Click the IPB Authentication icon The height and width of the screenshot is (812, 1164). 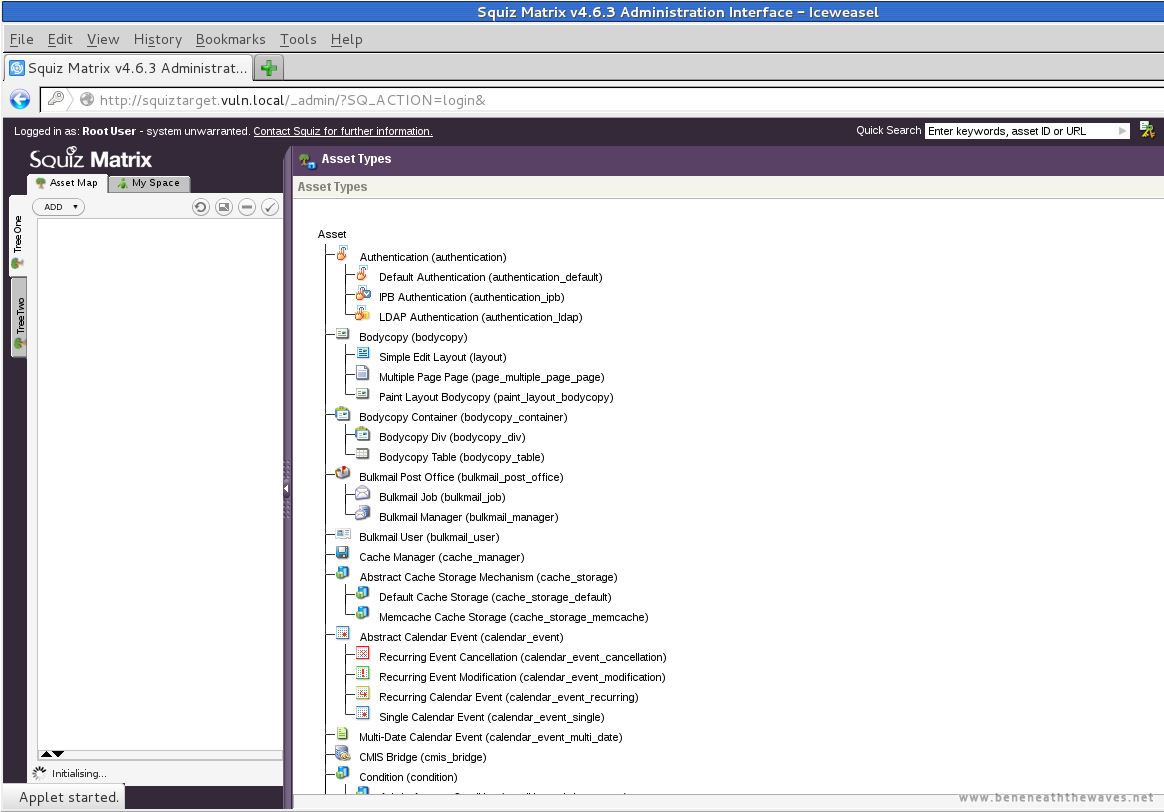362,294
